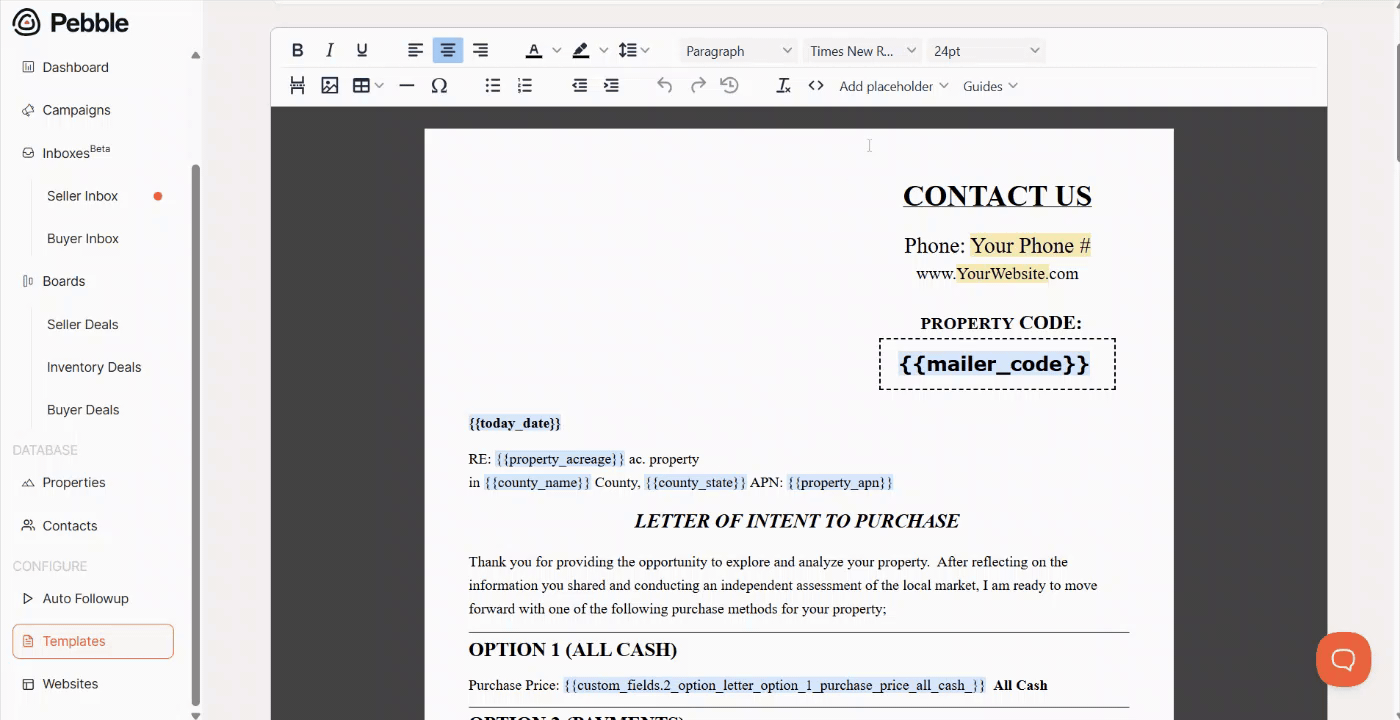Open the table insert menu

tap(367, 86)
